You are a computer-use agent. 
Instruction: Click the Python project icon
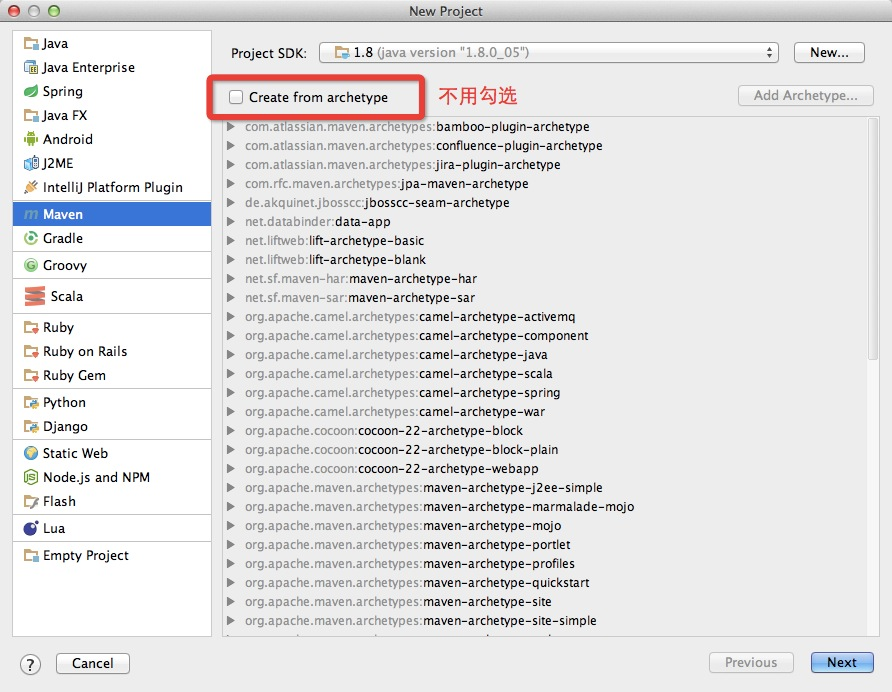tap(31, 402)
